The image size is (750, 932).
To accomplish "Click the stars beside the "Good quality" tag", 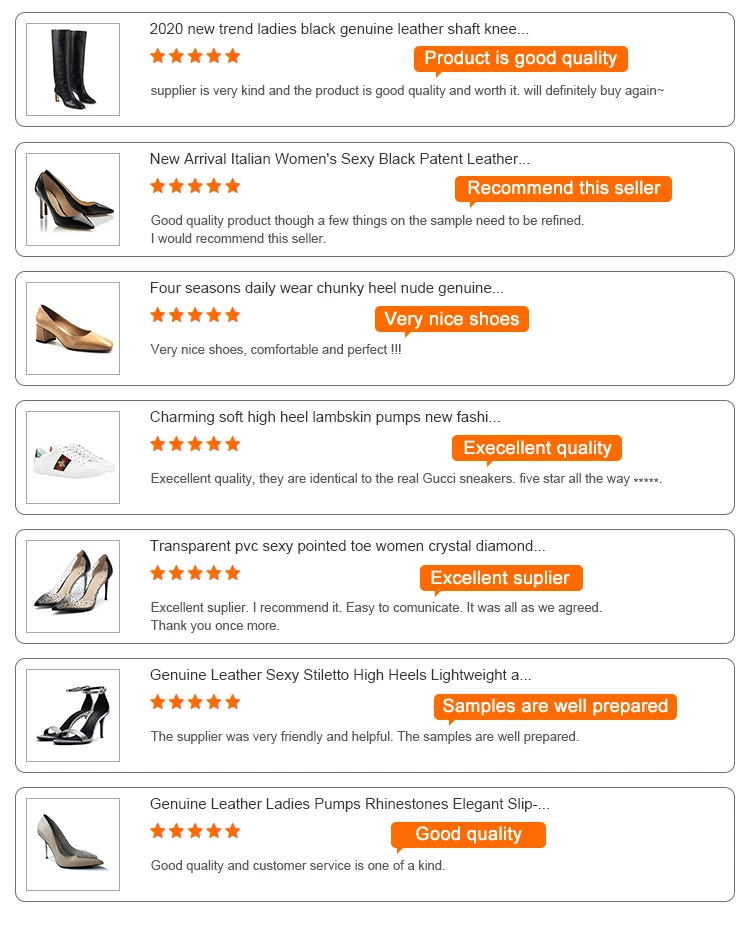I will (x=195, y=831).
